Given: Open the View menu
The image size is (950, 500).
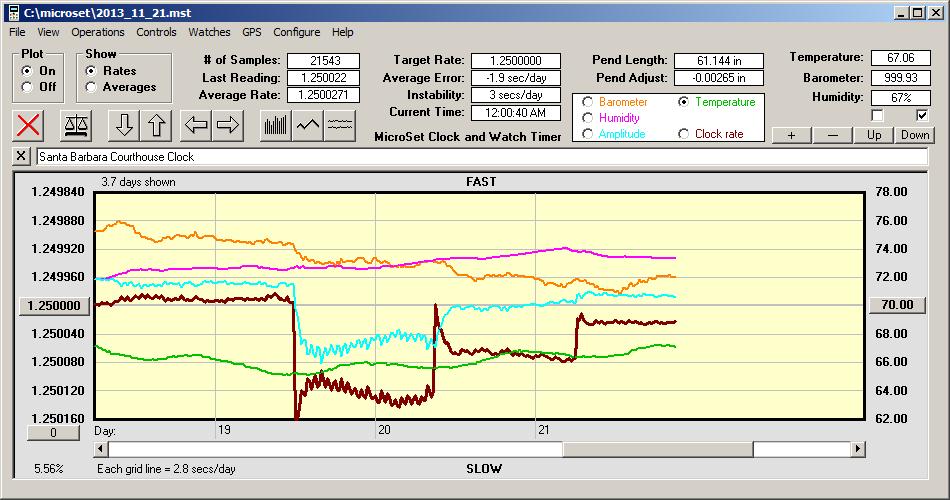Looking at the screenshot, I should click(48, 32).
